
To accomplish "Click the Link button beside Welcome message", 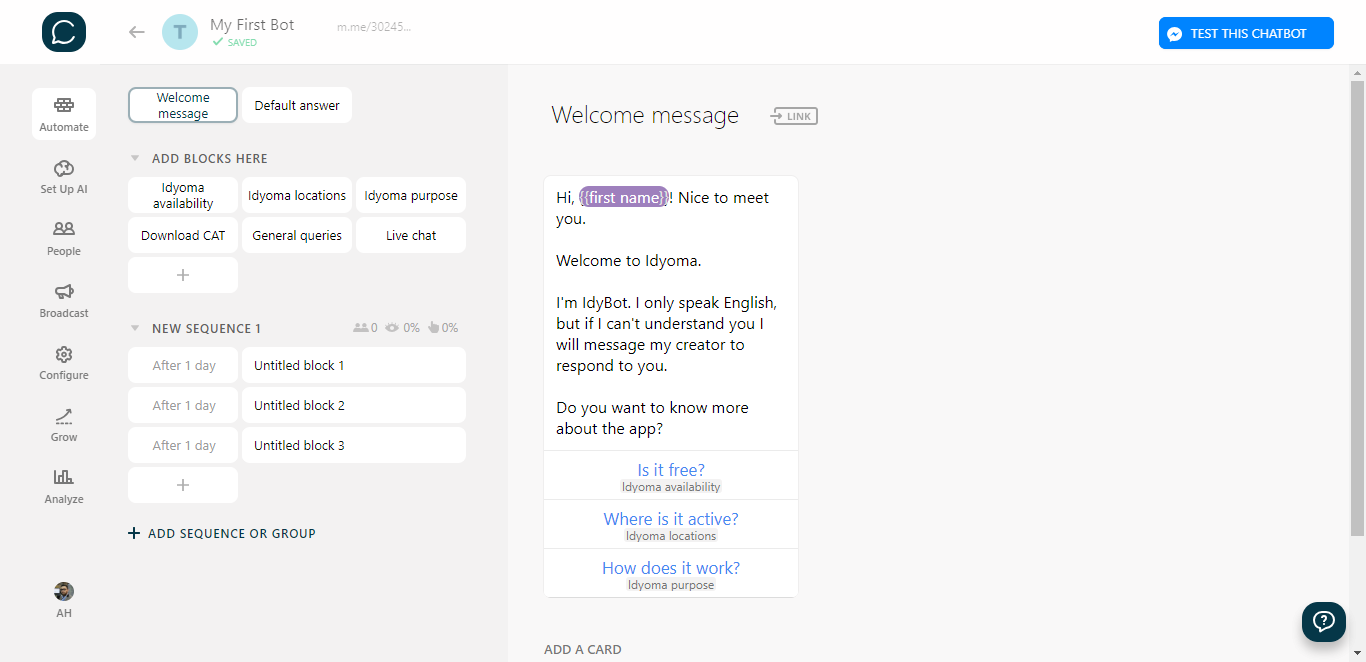I will pyautogui.click(x=794, y=116).
